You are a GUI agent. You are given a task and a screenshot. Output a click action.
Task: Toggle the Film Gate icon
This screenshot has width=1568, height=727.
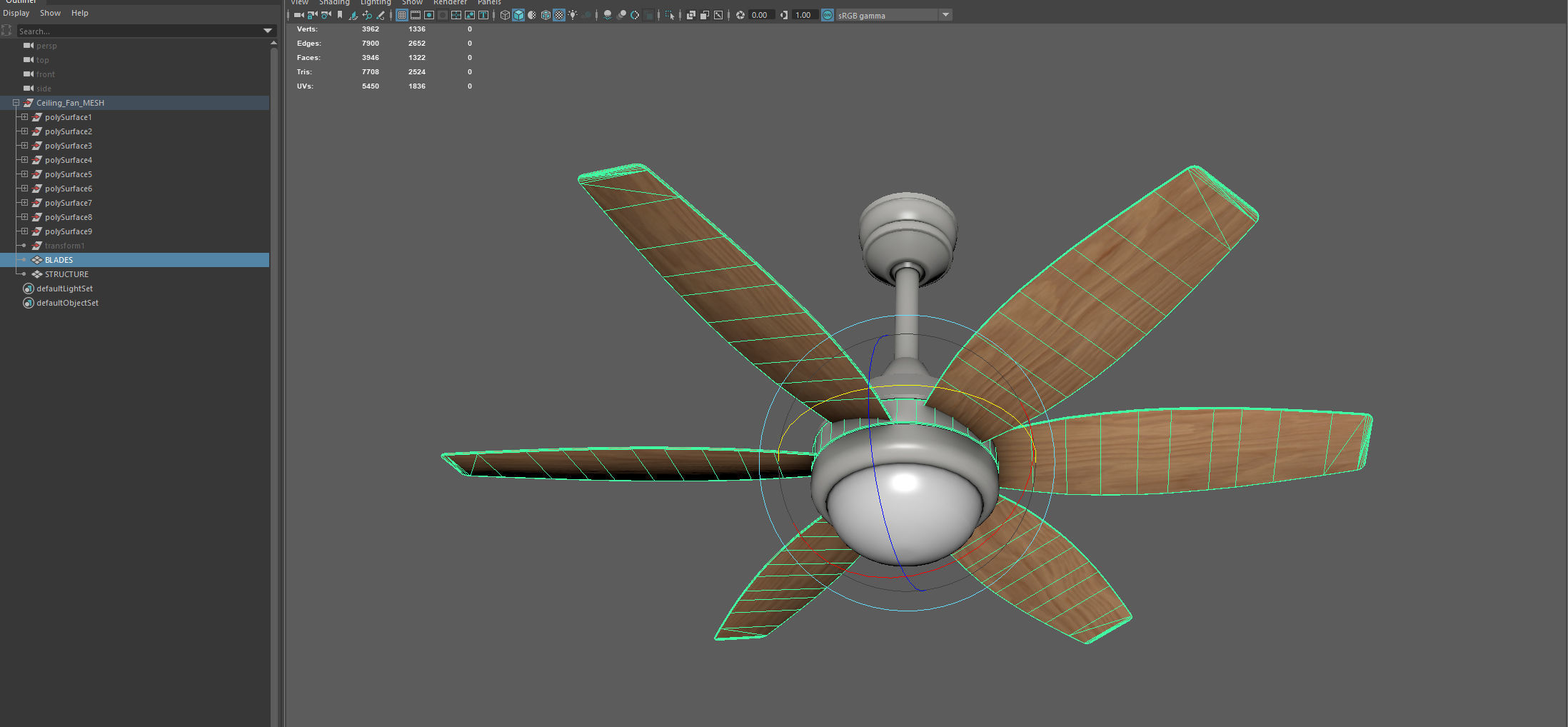point(416,15)
